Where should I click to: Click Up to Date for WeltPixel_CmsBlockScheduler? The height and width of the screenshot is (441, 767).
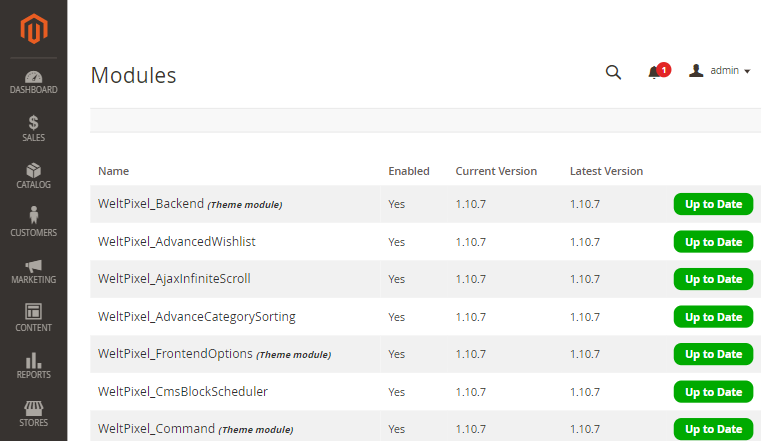point(713,392)
